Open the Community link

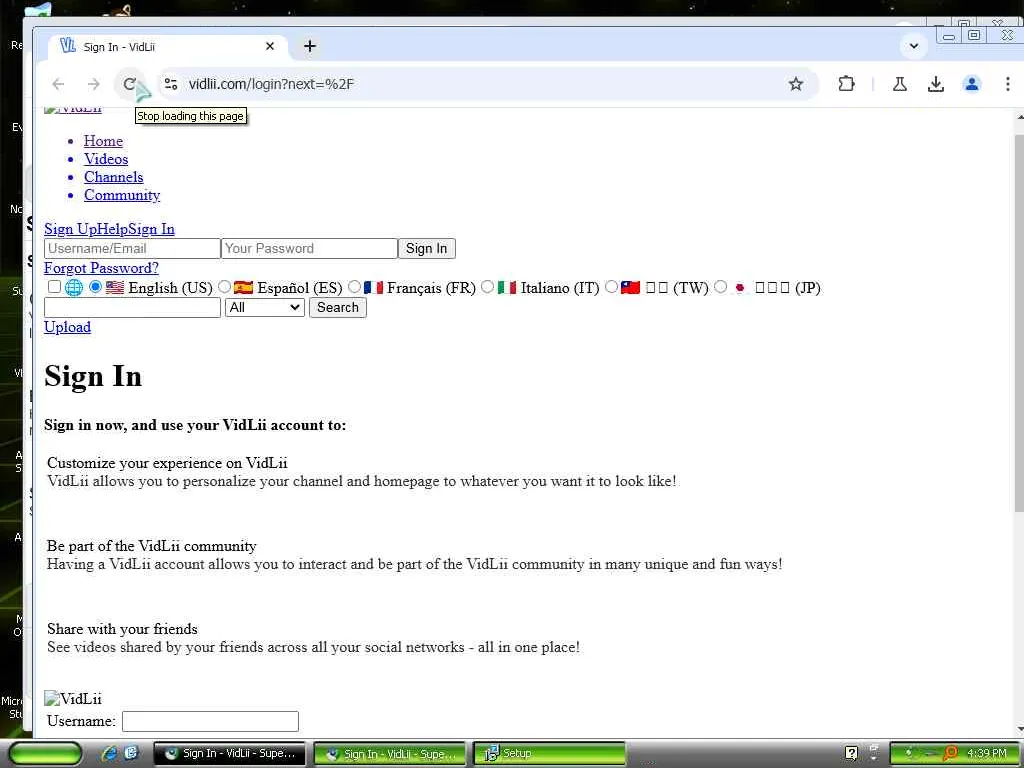pos(122,195)
